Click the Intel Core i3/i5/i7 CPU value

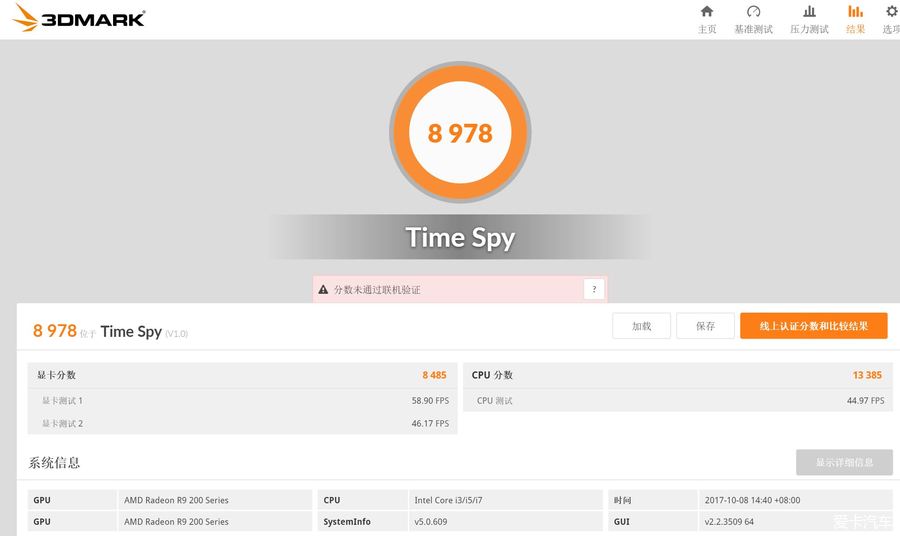(448, 500)
